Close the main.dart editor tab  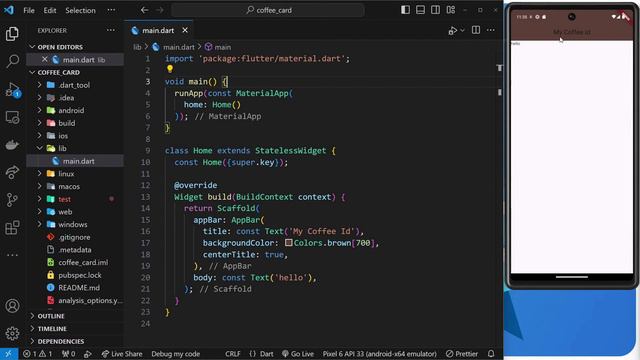click(x=185, y=31)
